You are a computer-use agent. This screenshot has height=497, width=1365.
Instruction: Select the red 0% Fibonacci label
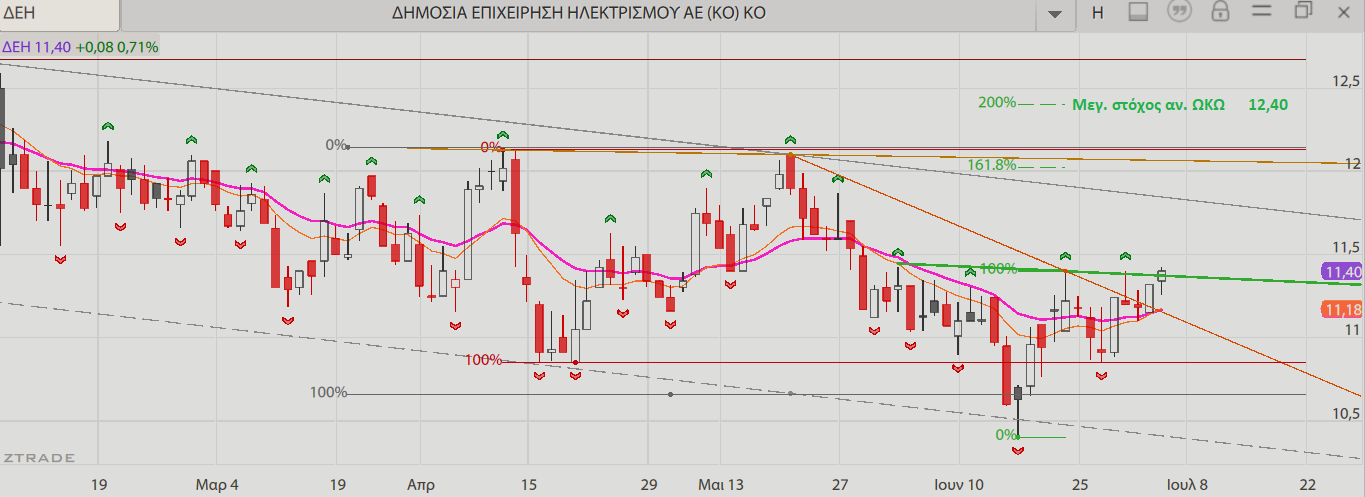click(491, 147)
